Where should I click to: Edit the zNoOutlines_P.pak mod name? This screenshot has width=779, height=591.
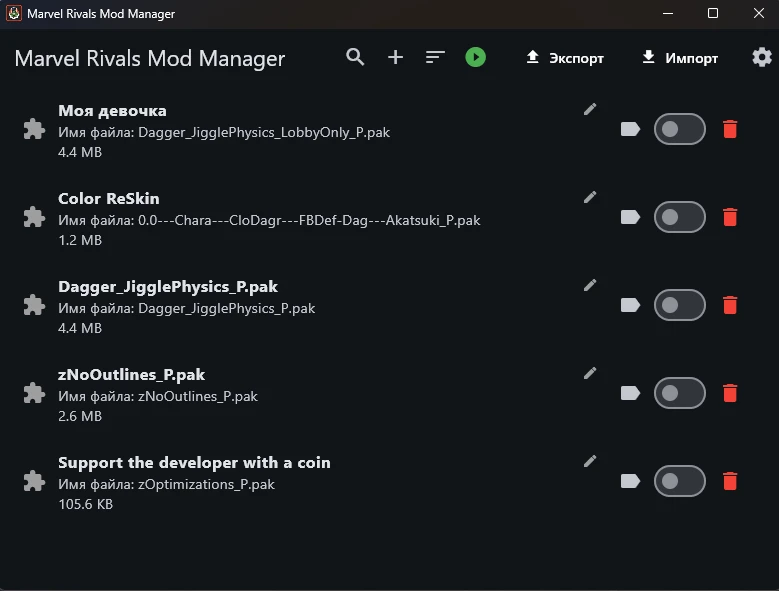(x=590, y=373)
